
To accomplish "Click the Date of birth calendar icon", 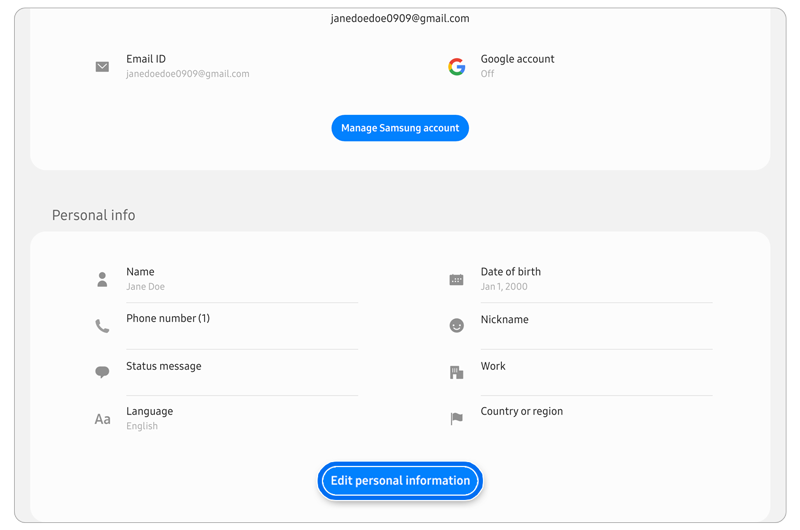I will coord(457,280).
